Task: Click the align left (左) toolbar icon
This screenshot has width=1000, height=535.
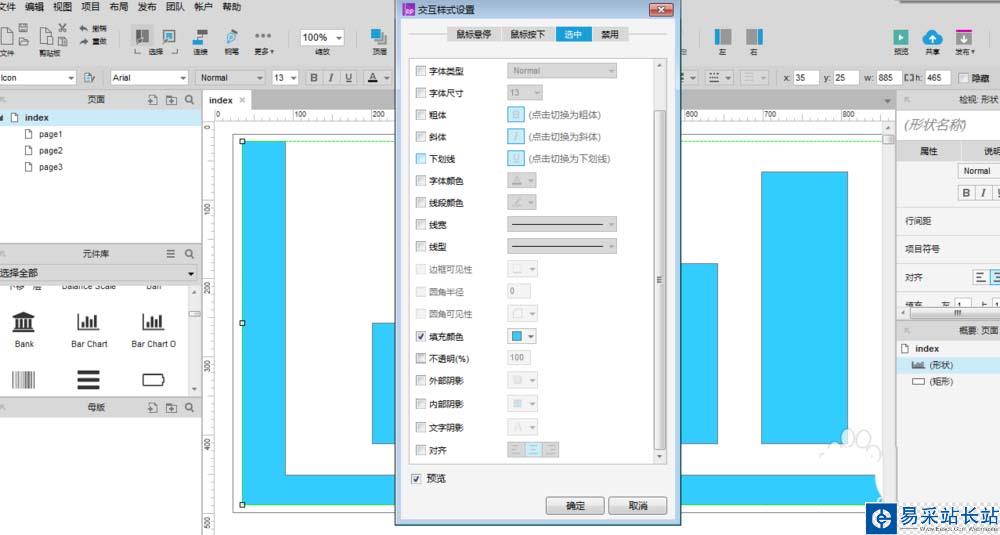Action: click(x=723, y=37)
